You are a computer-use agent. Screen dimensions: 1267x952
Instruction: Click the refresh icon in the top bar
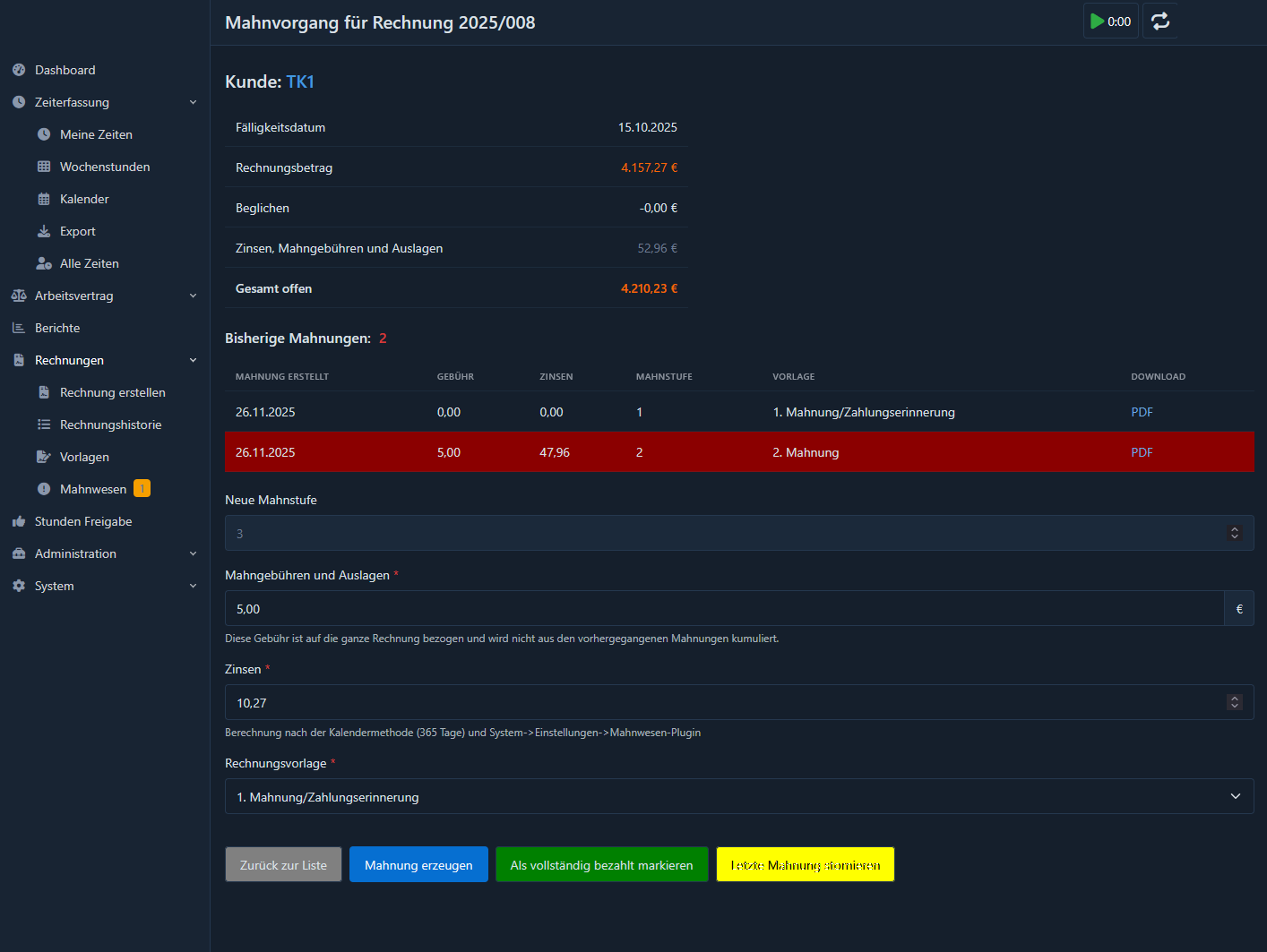point(1159,21)
